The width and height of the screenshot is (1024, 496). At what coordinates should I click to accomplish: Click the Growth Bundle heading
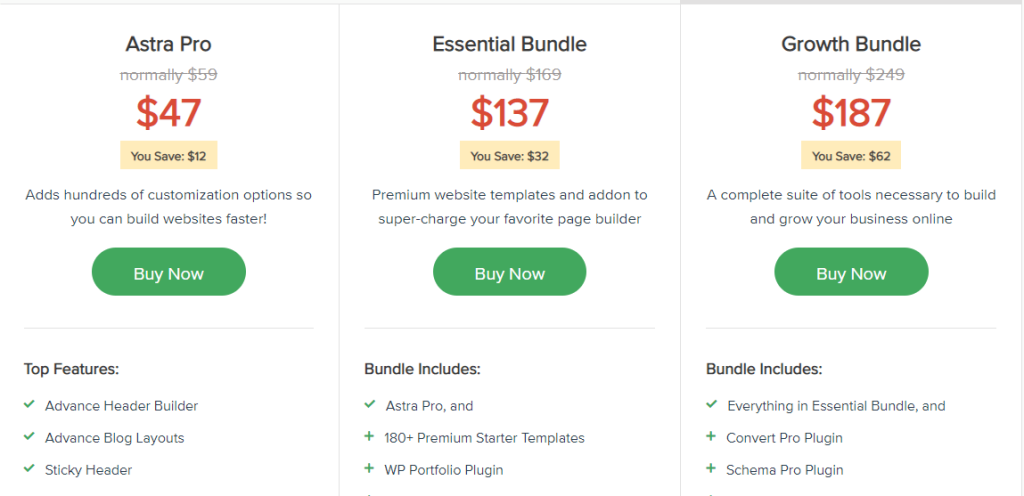pyautogui.click(x=851, y=44)
